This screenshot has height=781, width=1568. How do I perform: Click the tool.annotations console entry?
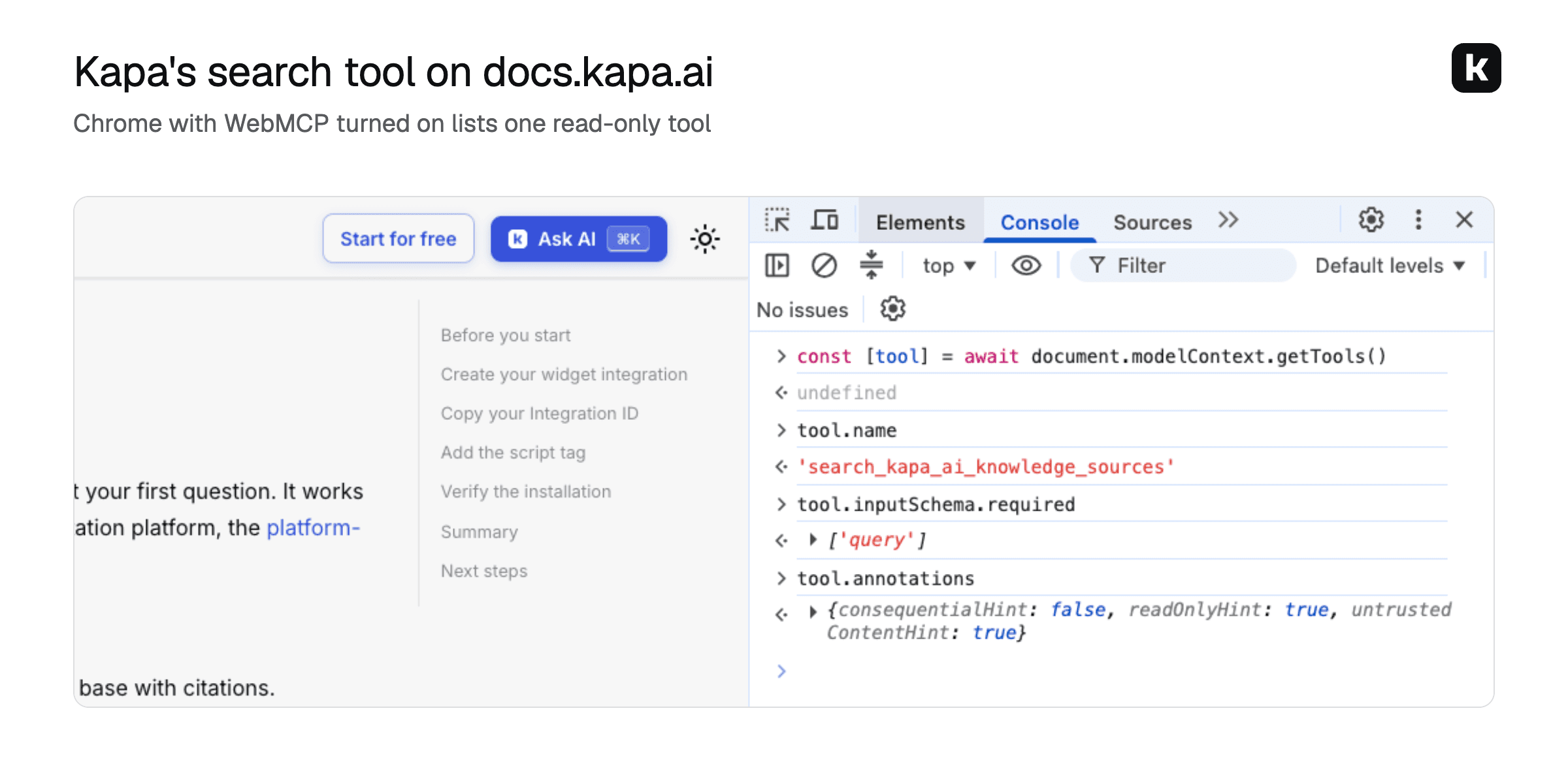[x=885, y=579]
